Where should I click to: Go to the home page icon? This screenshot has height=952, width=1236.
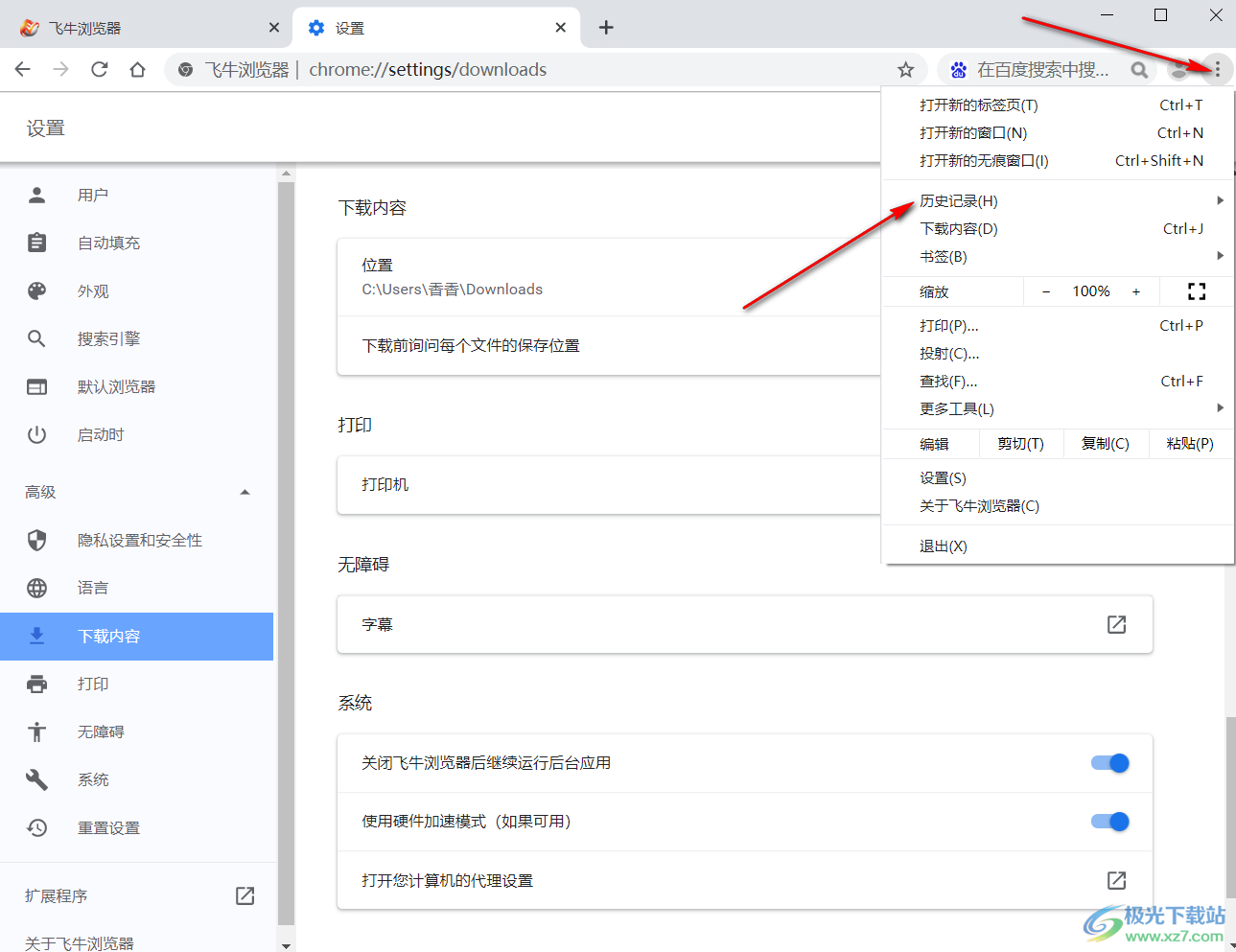click(137, 69)
